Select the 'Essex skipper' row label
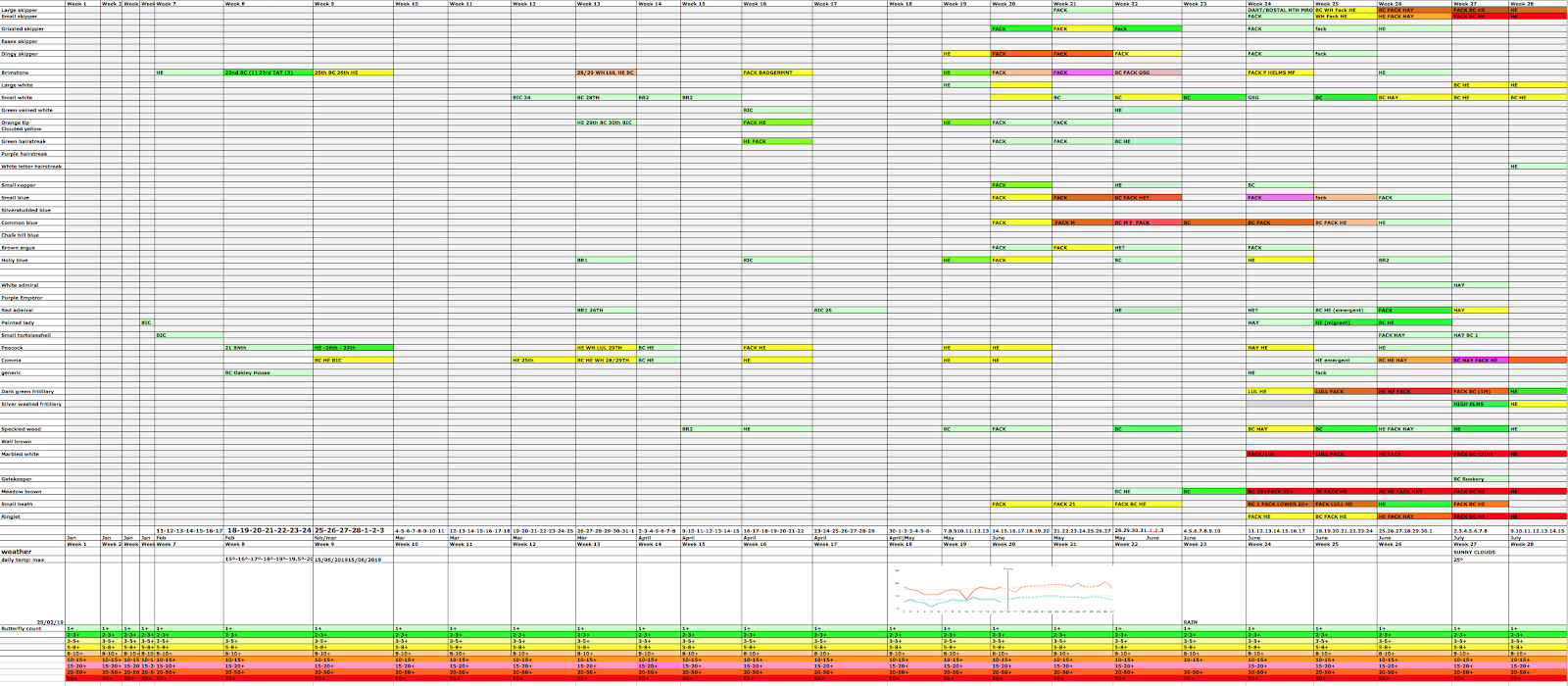Viewport: 1568px width, 686px height. [19, 41]
